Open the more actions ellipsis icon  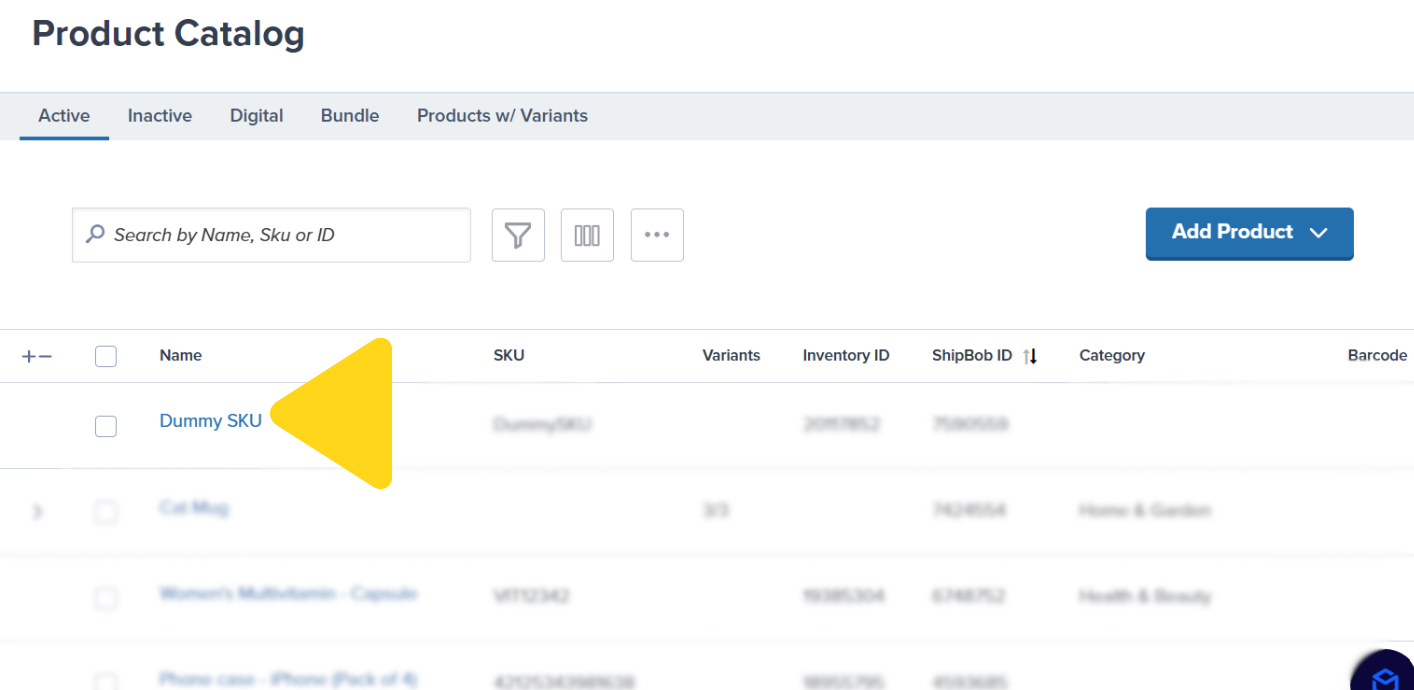click(657, 235)
